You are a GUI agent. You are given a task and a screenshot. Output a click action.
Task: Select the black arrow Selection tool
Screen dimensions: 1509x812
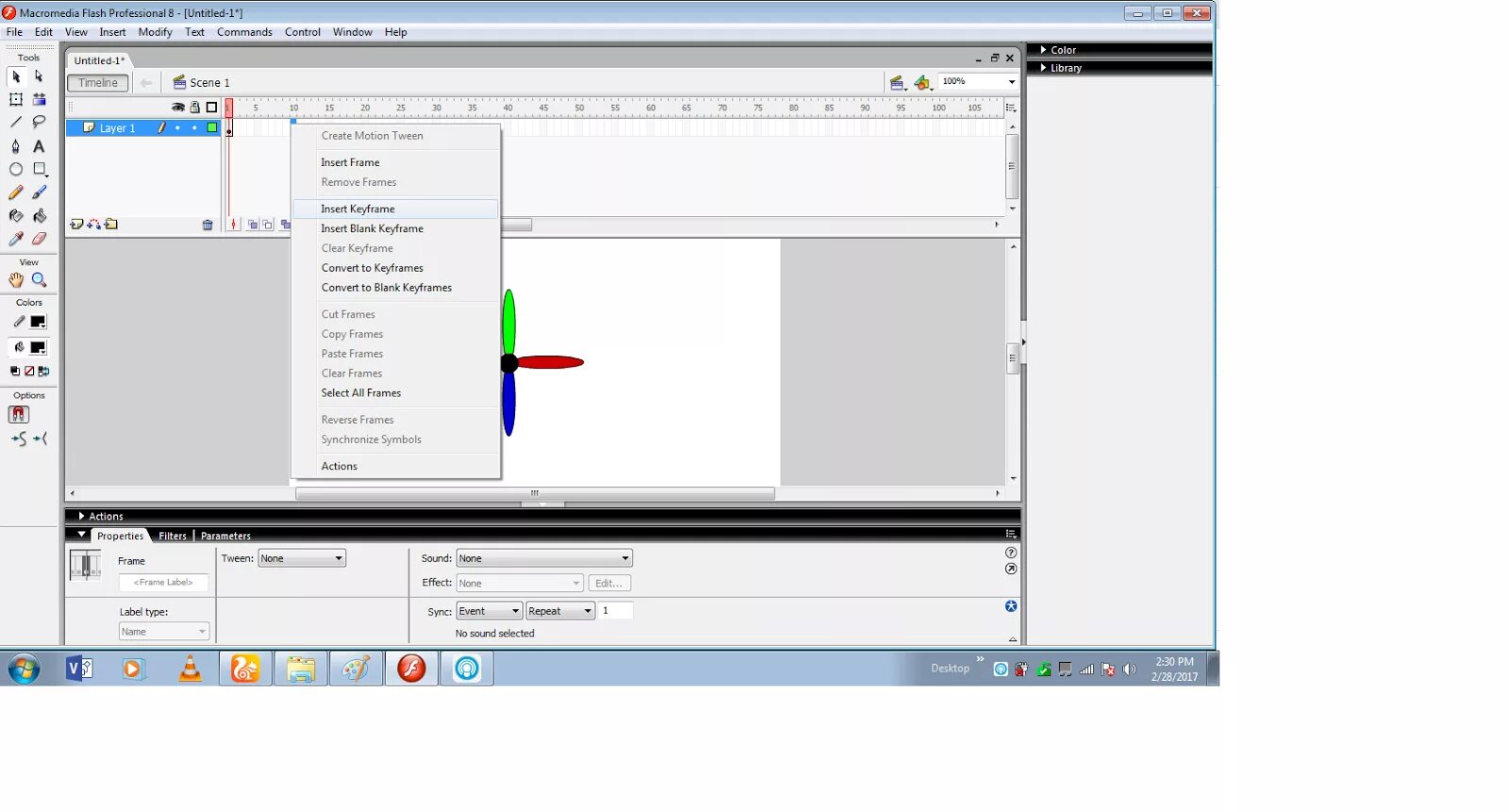16,76
